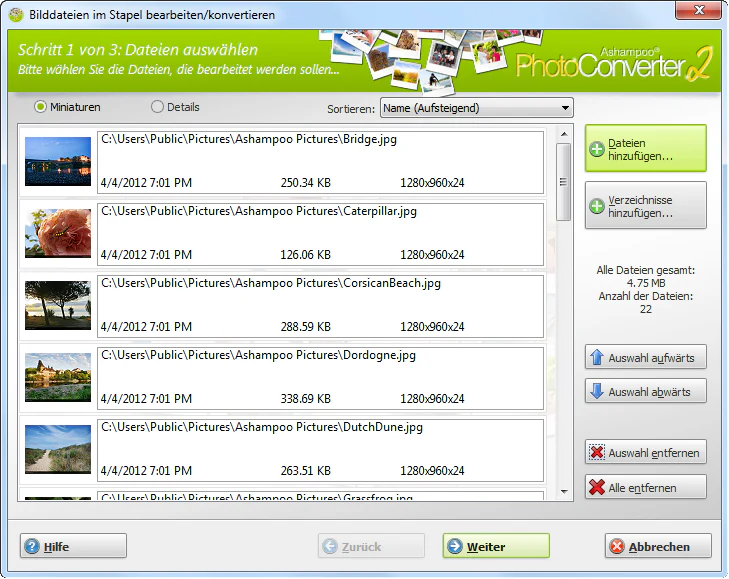
Task: Select the Miniaturen view radio button
Action: pyautogui.click(x=40, y=107)
